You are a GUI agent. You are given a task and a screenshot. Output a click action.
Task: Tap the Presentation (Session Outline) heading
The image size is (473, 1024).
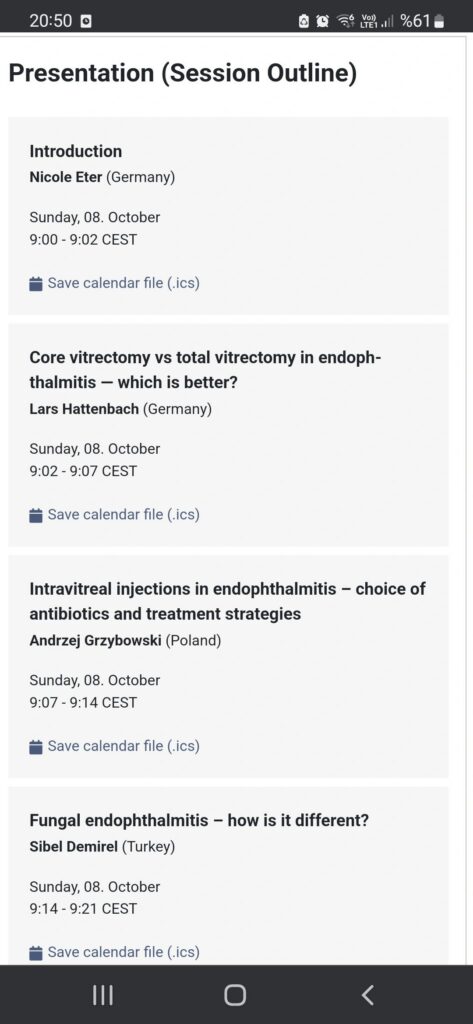(x=183, y=74)
